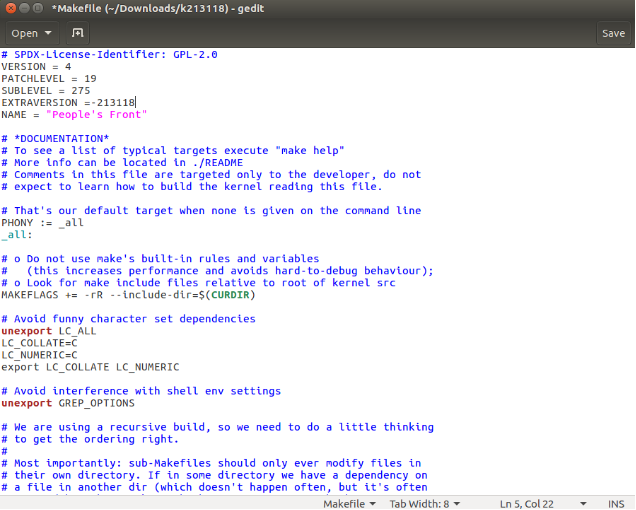Click the SPDX-License-Identifier comment line
The height and width of the screenshot is (510, 636).
(x=110, y=54)
